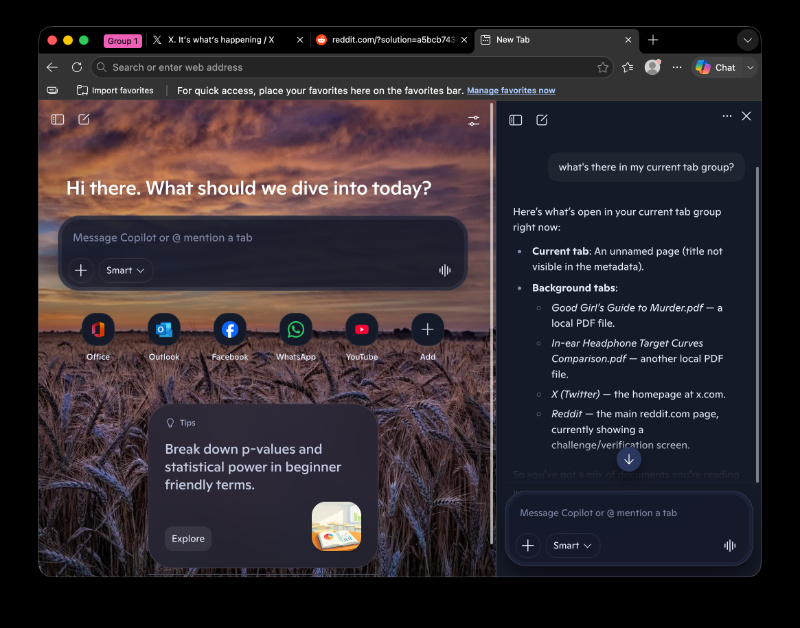Click the Copilot pane chat scrollbar
The width and height of the screenshot is (800, 628).
point(757,324)
